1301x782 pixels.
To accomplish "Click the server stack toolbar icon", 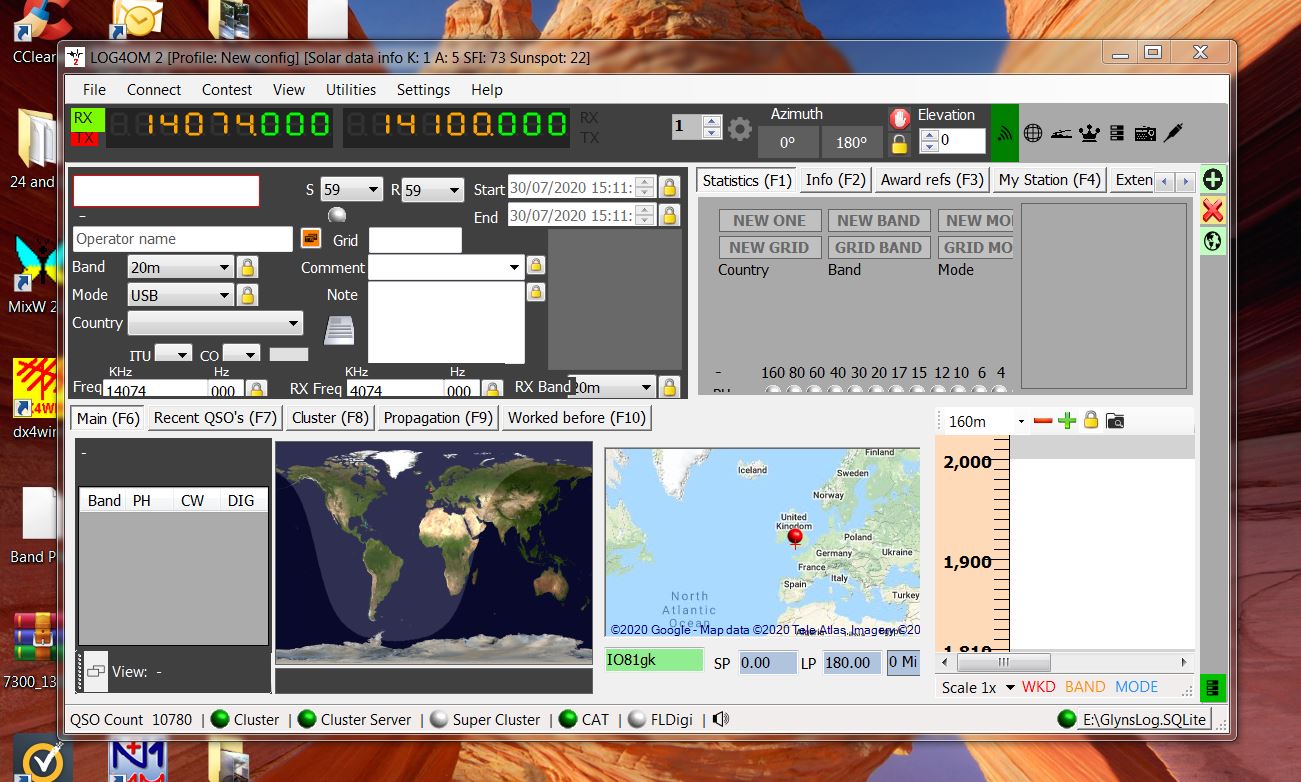I will click(x=1117, y=132).
